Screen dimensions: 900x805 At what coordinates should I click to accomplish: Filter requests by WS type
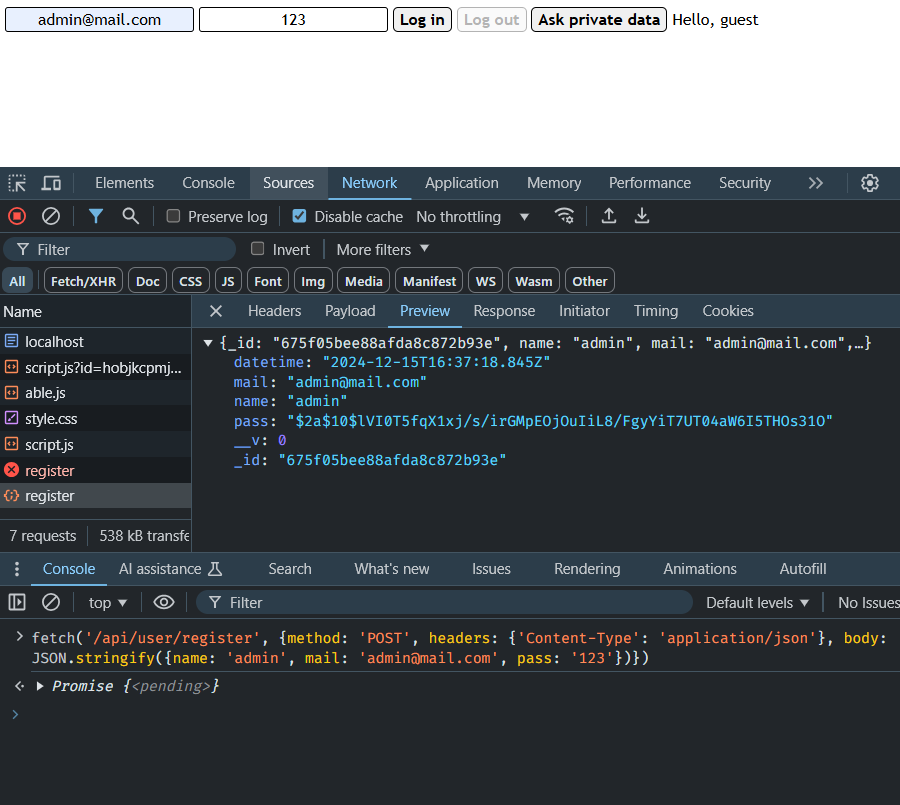click(486, 281)
